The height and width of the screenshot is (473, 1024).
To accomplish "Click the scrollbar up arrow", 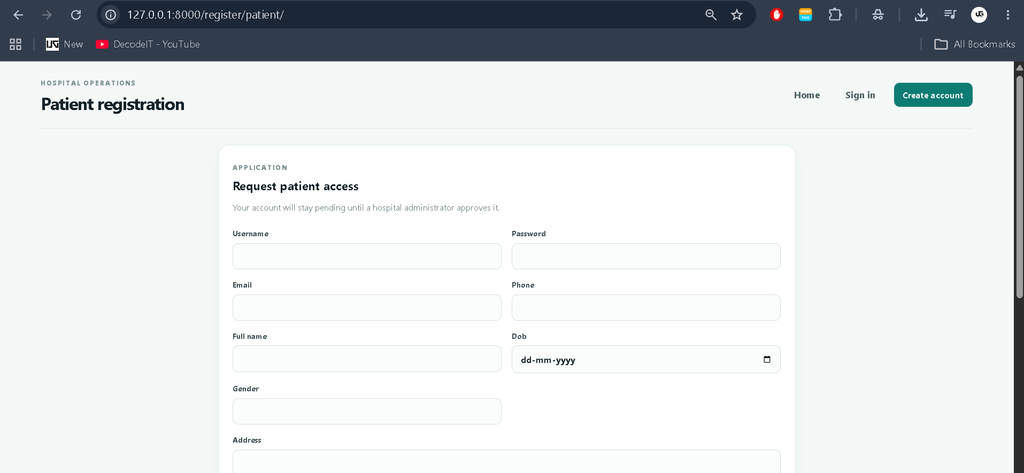I will click(x=1019, y=67).
